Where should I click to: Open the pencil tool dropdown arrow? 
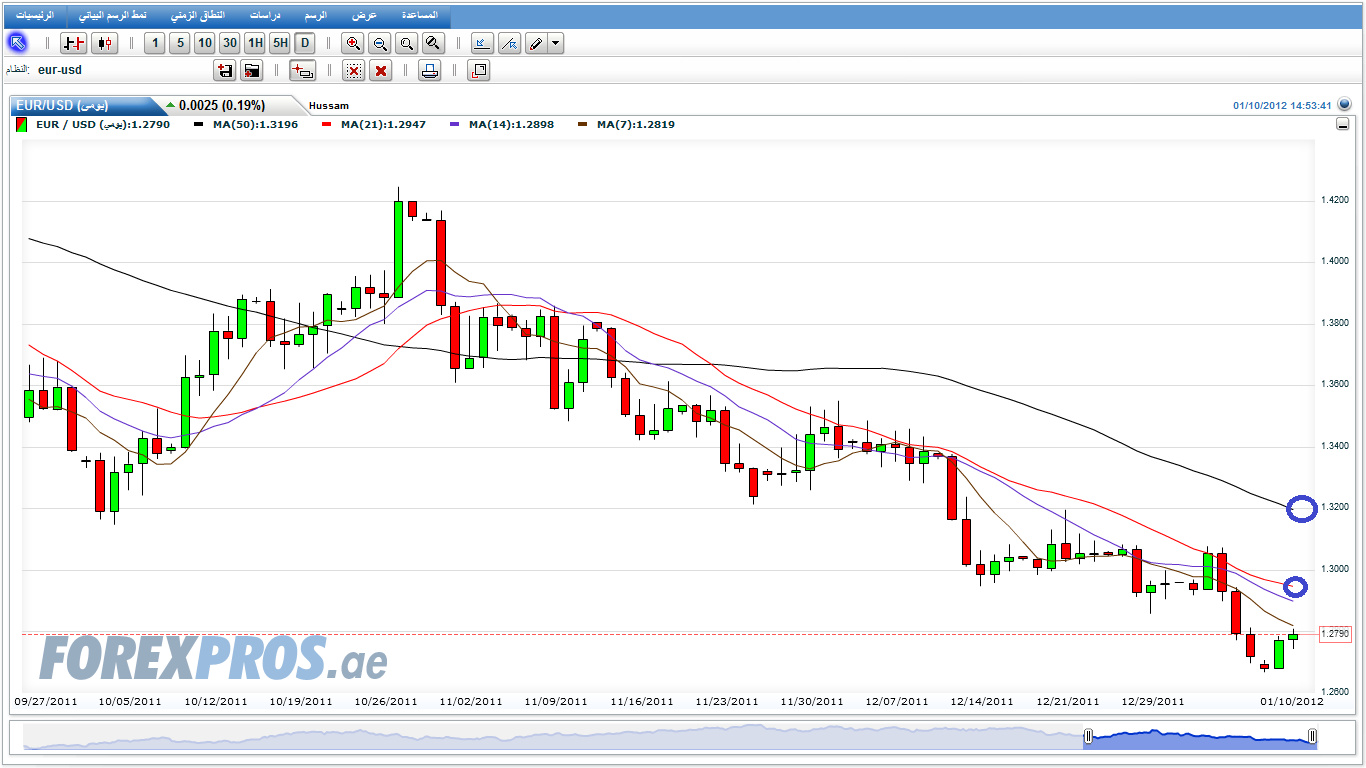(556, 43)
